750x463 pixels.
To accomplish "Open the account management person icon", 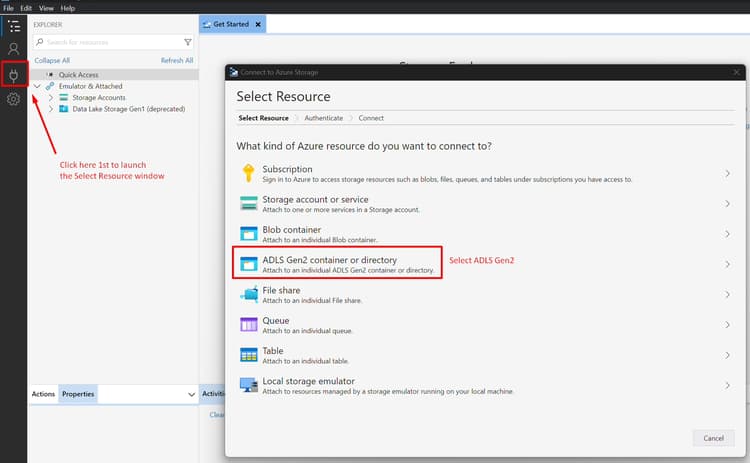I will tap(14, 48).
